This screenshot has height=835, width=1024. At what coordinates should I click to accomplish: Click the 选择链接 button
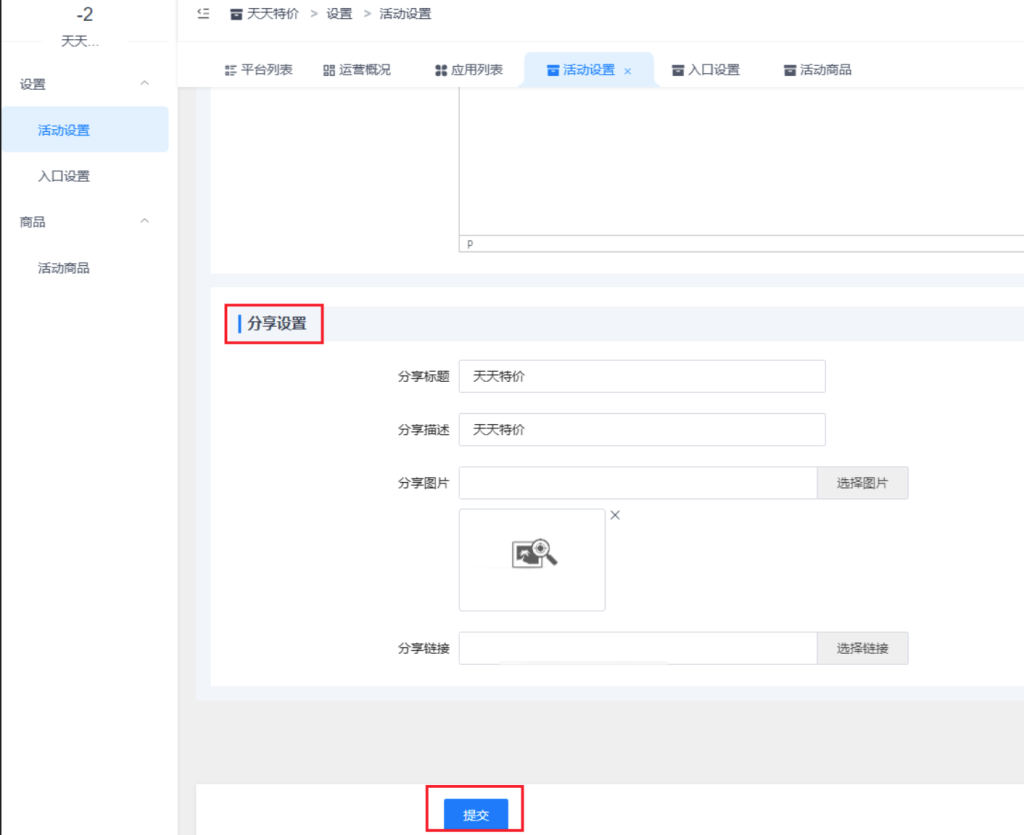pos(862,648)
